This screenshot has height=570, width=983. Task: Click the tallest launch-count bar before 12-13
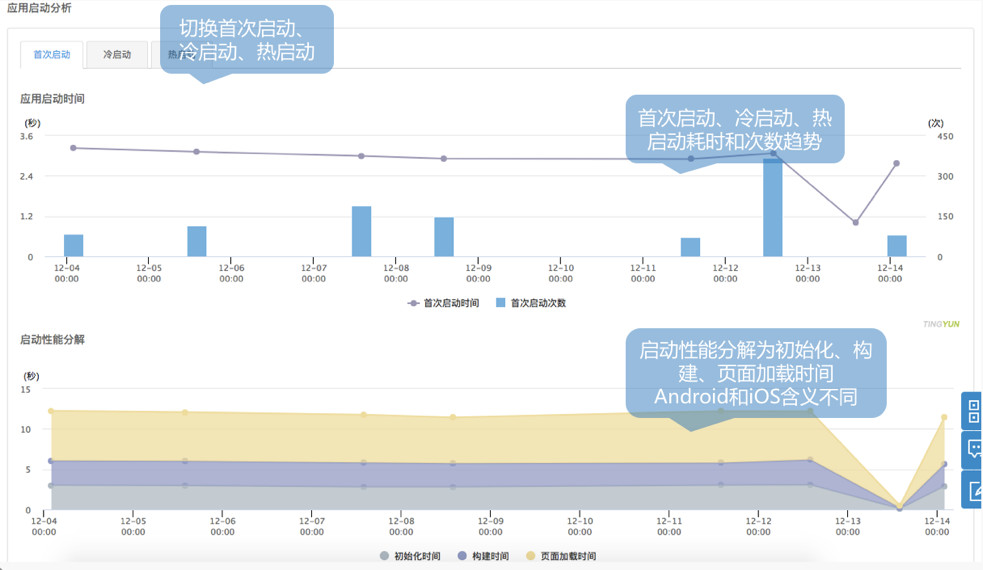point(772,208)
